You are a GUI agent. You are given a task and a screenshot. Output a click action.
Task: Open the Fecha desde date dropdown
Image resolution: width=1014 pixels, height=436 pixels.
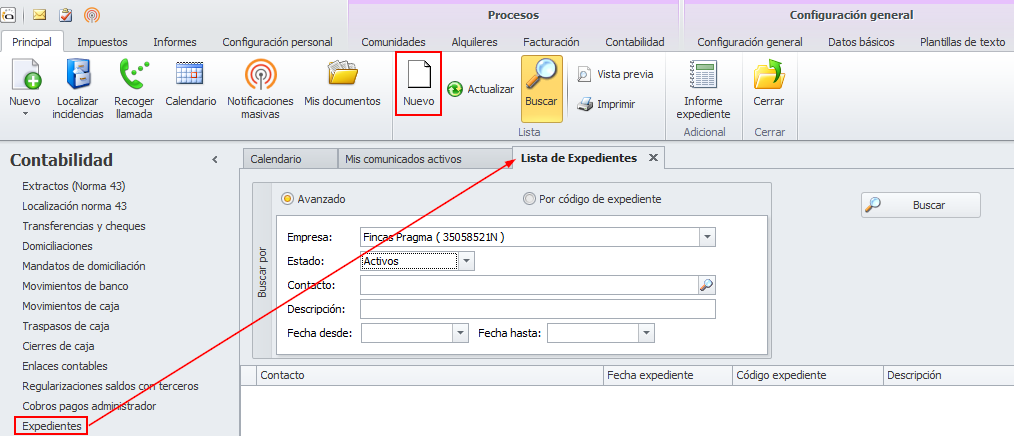point(460,333)
